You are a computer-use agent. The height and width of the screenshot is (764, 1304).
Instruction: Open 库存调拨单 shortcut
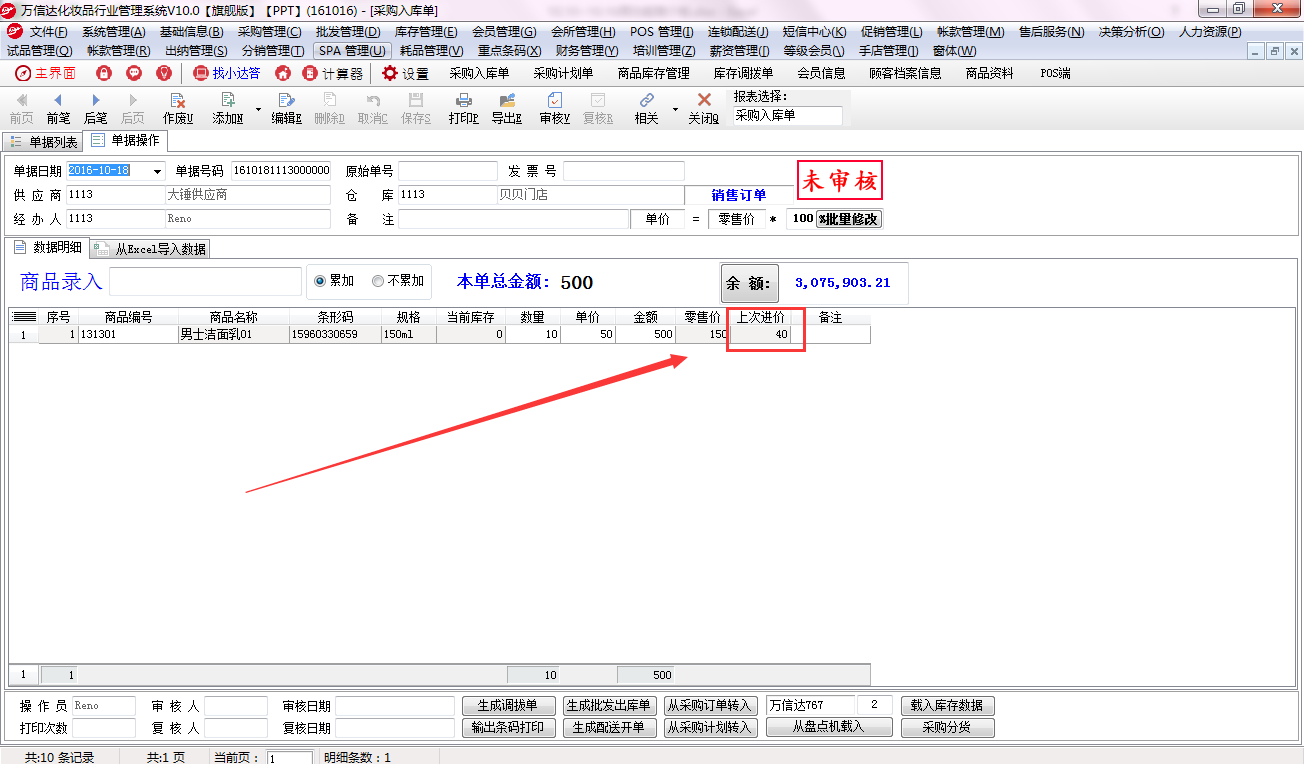click(743, 73)
